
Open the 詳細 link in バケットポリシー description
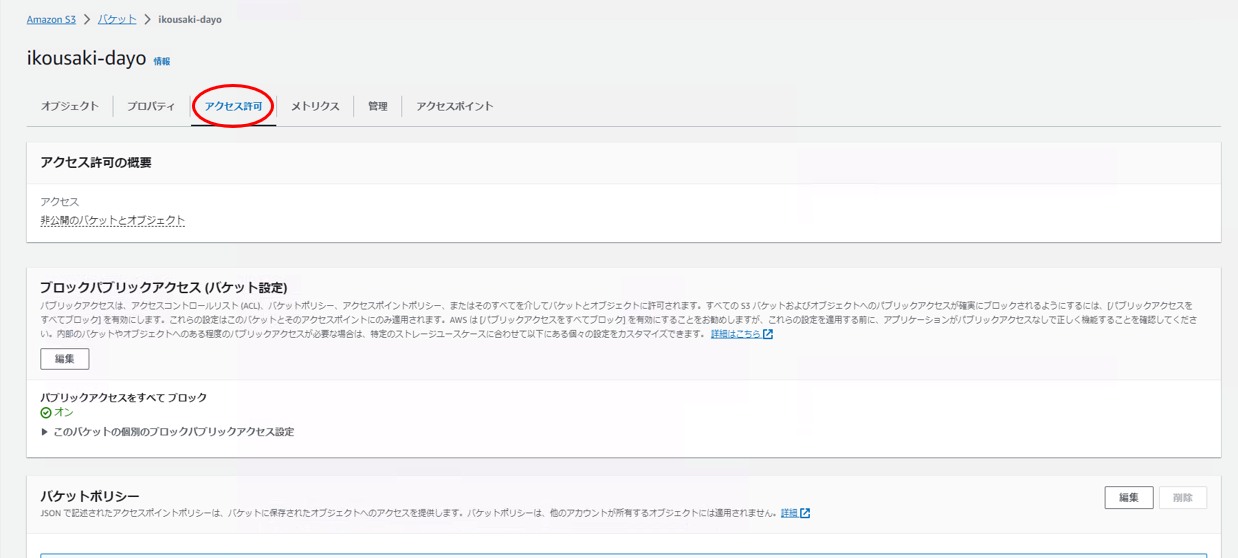789,513
